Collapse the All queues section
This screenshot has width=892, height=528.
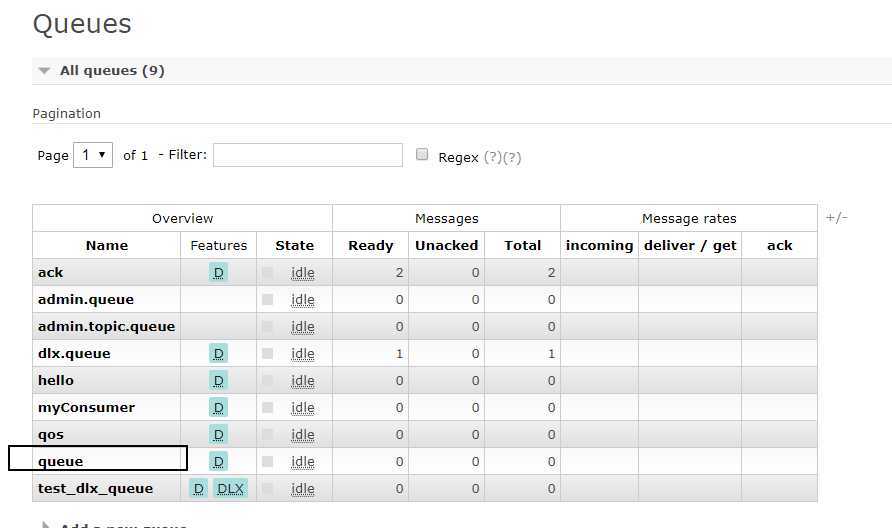point(44,71)
